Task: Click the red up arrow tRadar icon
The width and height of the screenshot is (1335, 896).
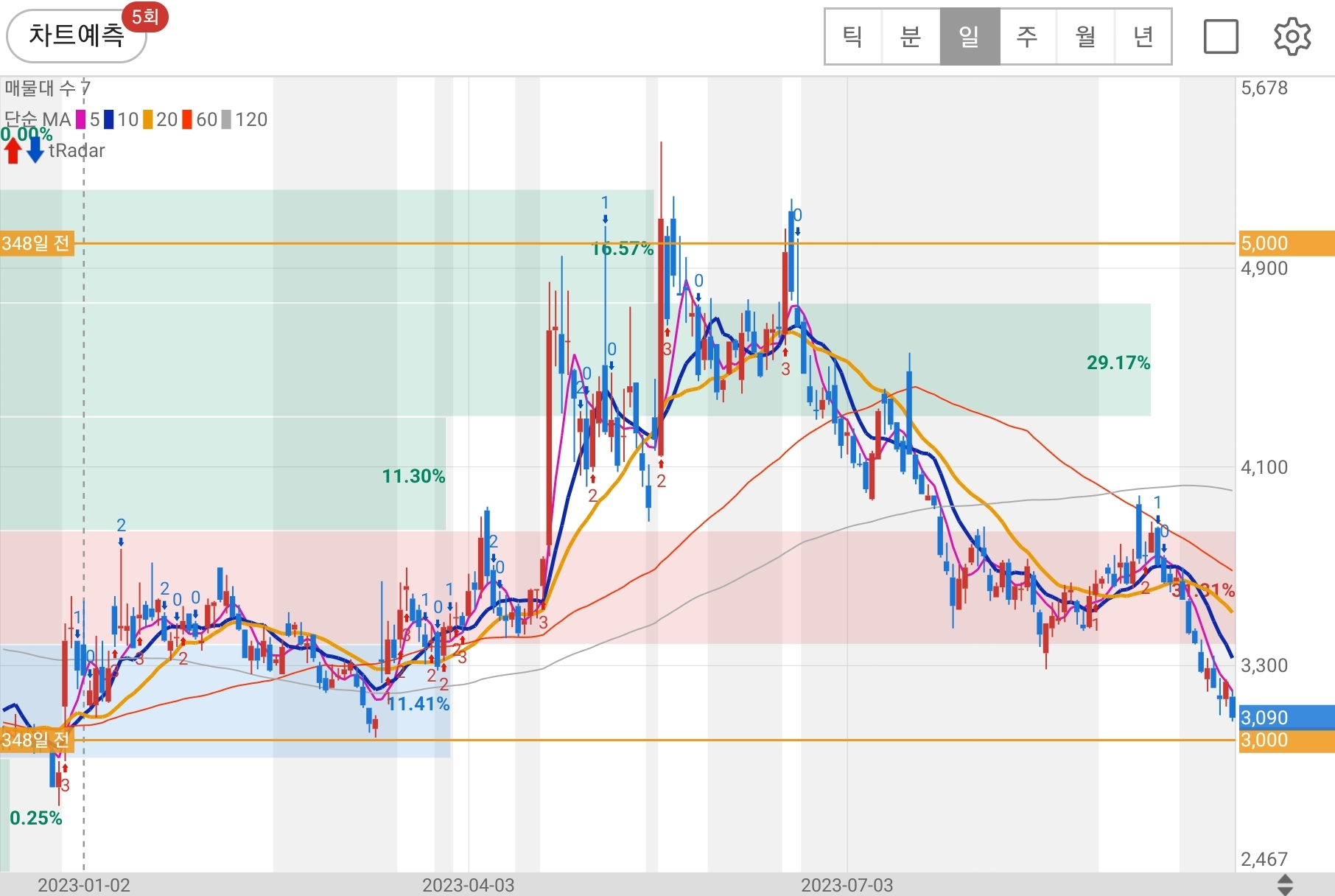Action: pos(13,150)
